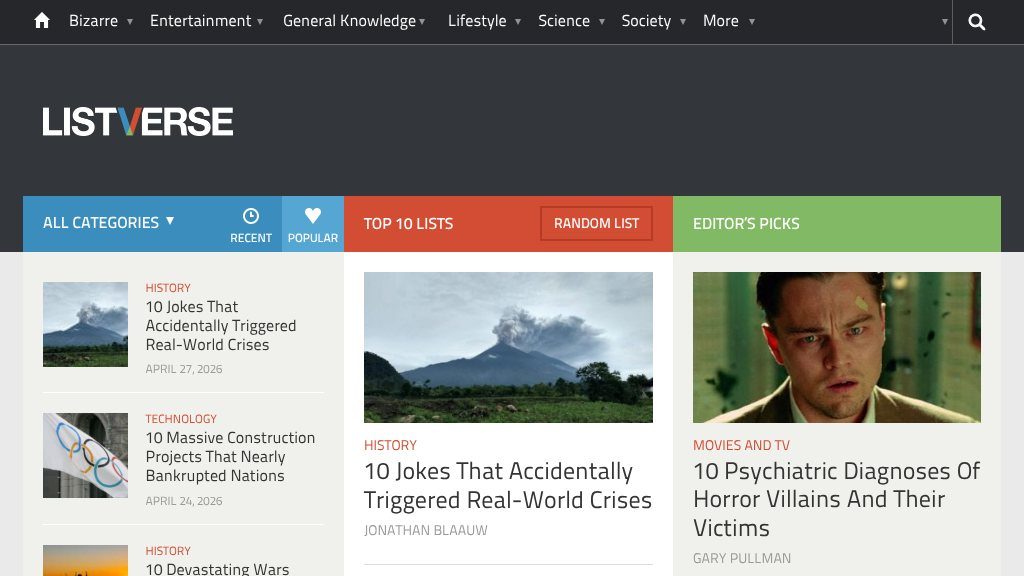Screen dimensions: 1024x576
Task: Open the Lifestyle menu item
Action: click(477, 21)
